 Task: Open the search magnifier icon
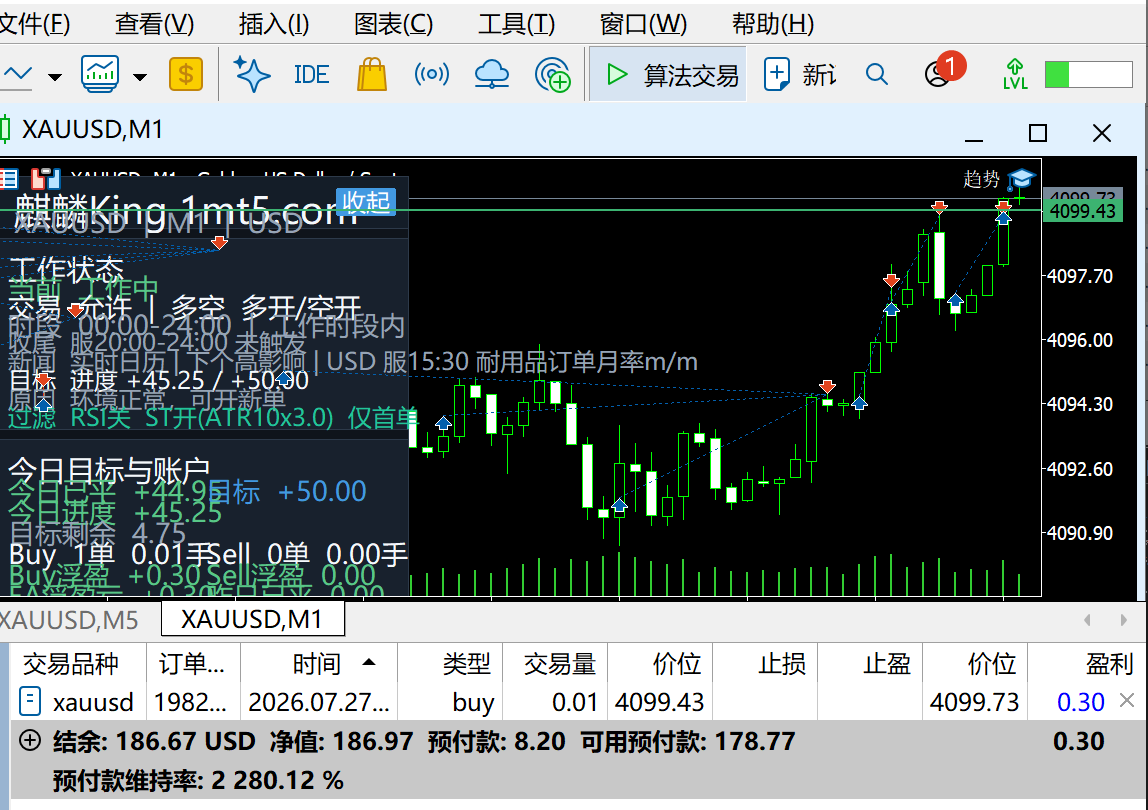click(x=876, y=74)
